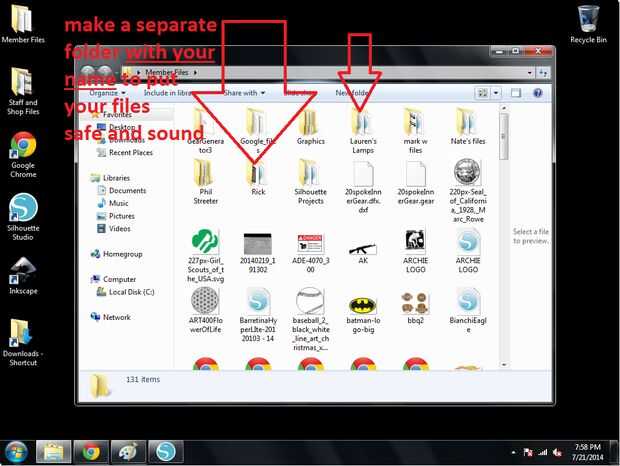Viewport: 620px width, 466px height.
Task: Select the ART400FlowerOfLife file
Action: [x=205, y=310]
